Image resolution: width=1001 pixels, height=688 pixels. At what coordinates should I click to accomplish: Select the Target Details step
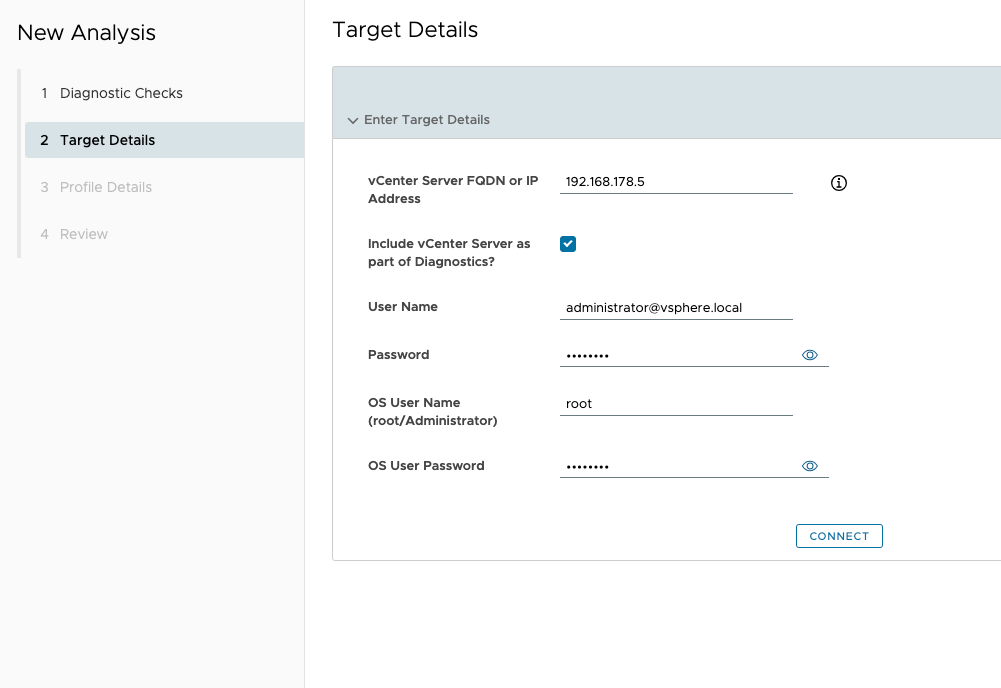(164, 140)
